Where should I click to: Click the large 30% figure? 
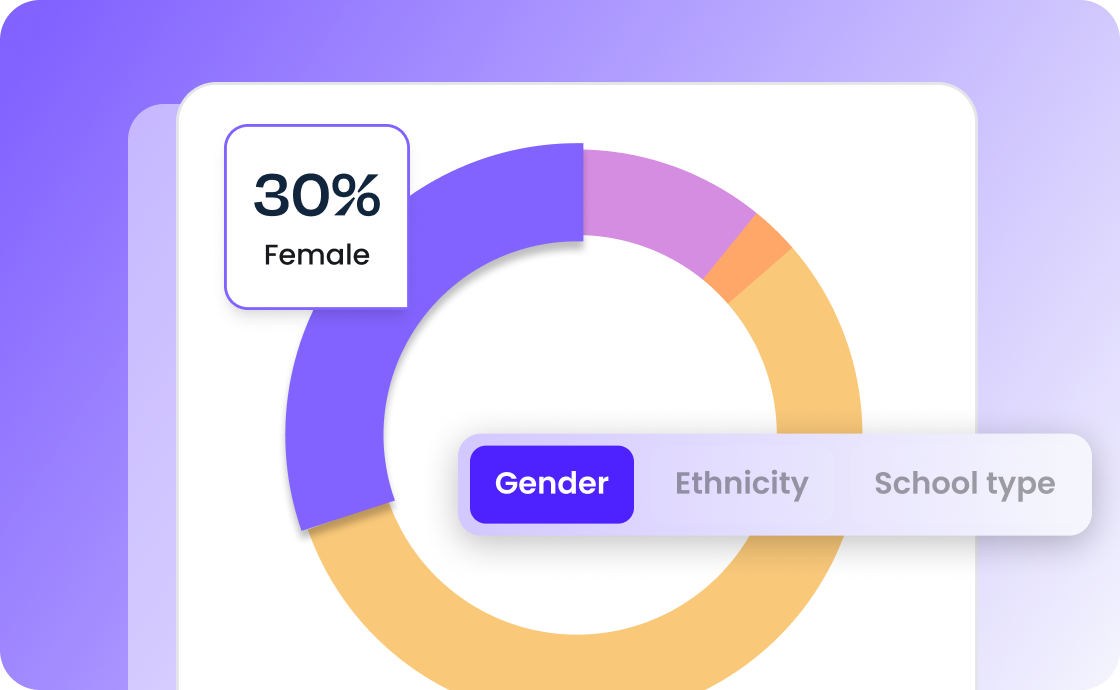tap(317, 194)
